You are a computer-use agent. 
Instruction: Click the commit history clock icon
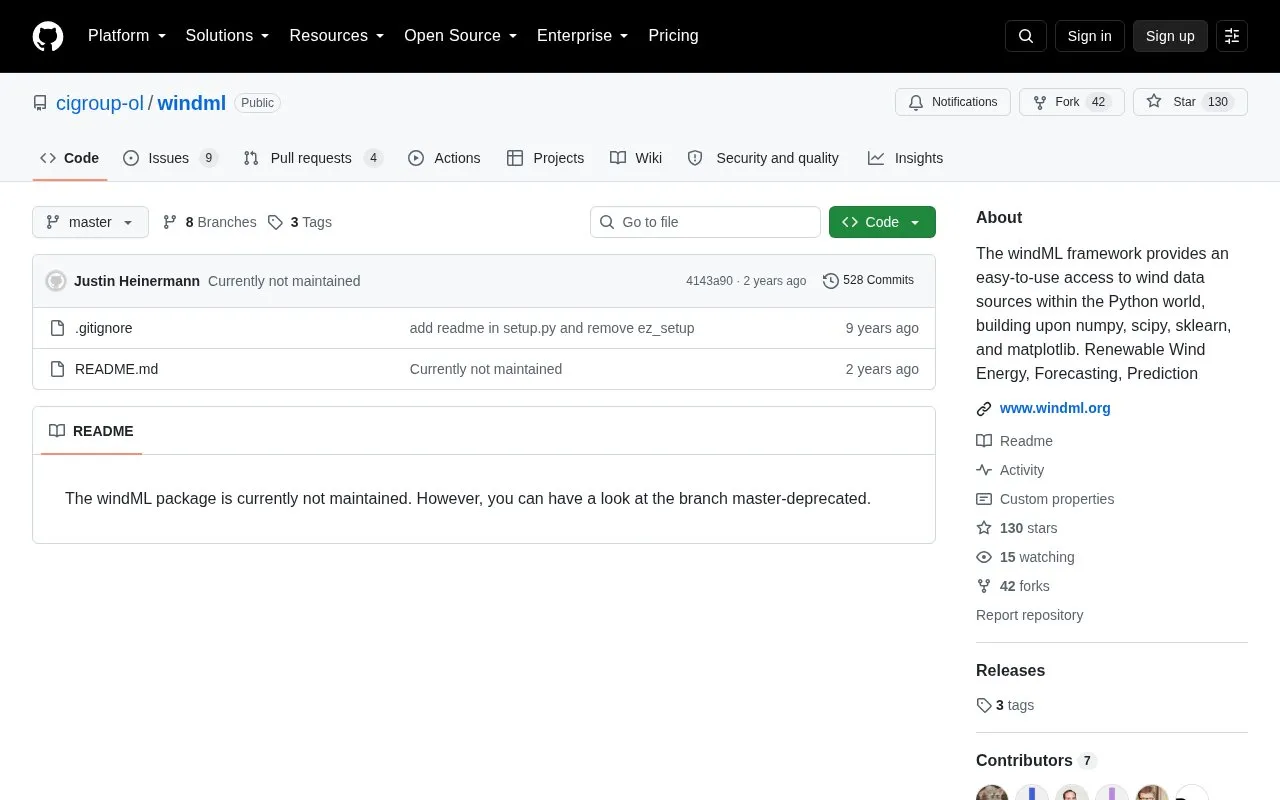coord(830,281)
